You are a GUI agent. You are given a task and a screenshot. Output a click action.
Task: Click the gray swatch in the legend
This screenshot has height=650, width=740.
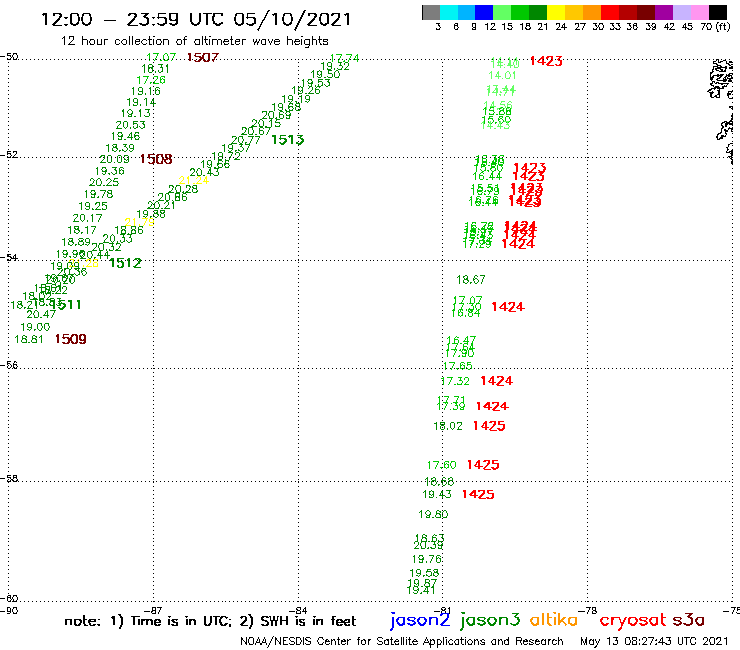pyautogui.click(x=431, y=12)
